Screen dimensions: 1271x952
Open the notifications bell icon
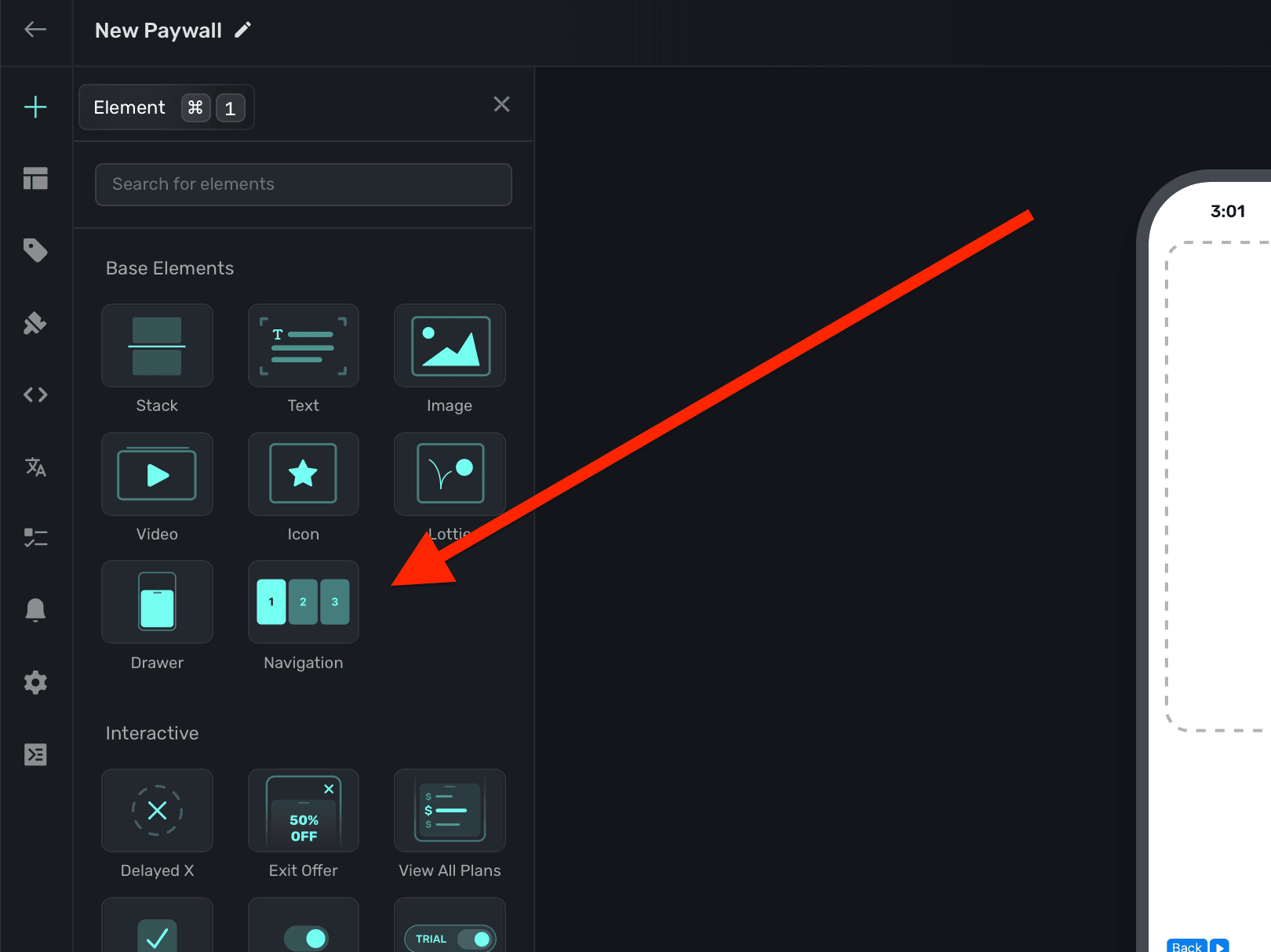(x=35, y=610)
